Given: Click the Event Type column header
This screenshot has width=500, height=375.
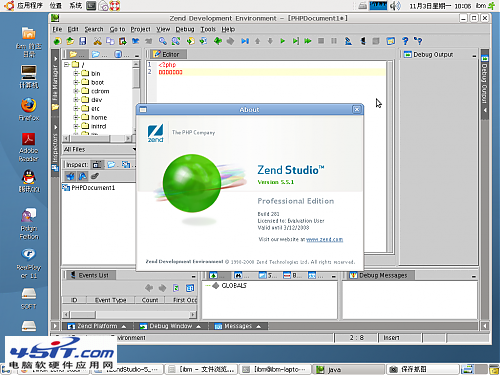Looking at the screenshot, I should 111,300.
